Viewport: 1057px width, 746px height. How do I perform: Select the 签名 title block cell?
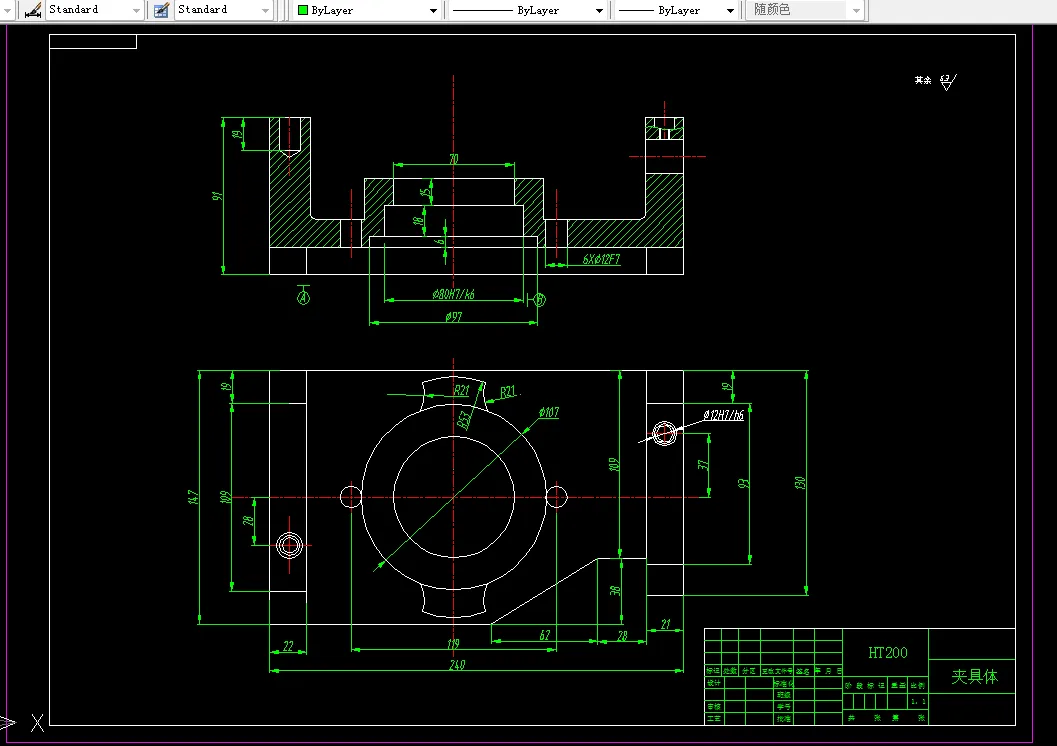[803, 671]
